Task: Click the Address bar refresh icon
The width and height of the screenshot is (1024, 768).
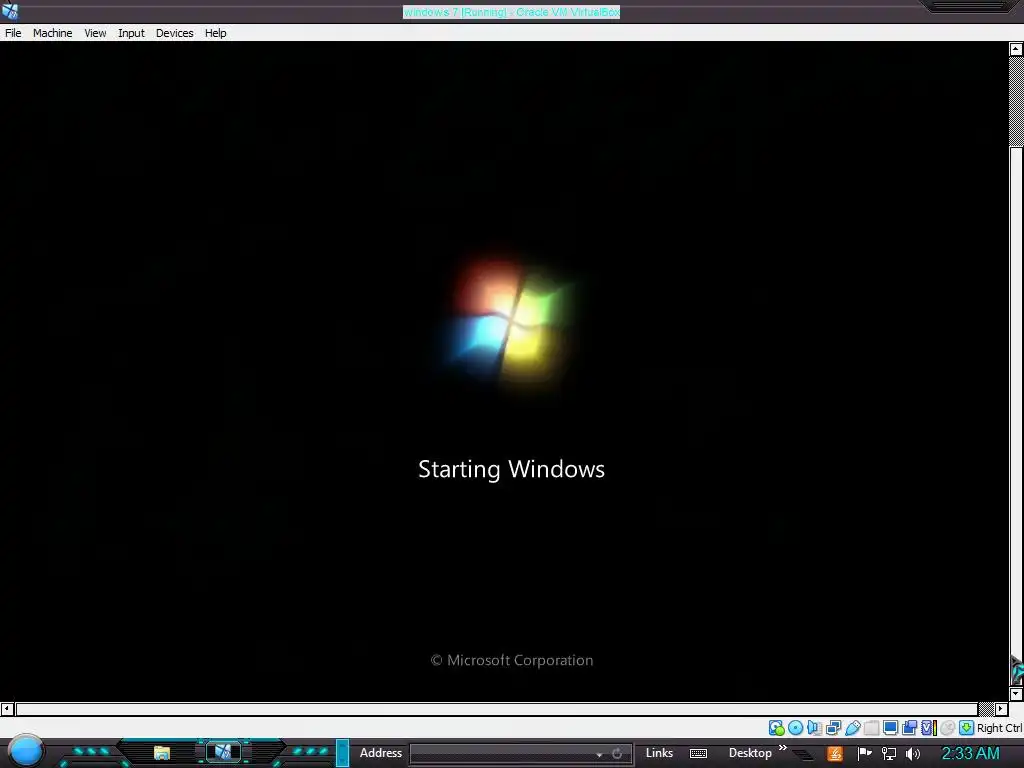Action: click(617, 754)
